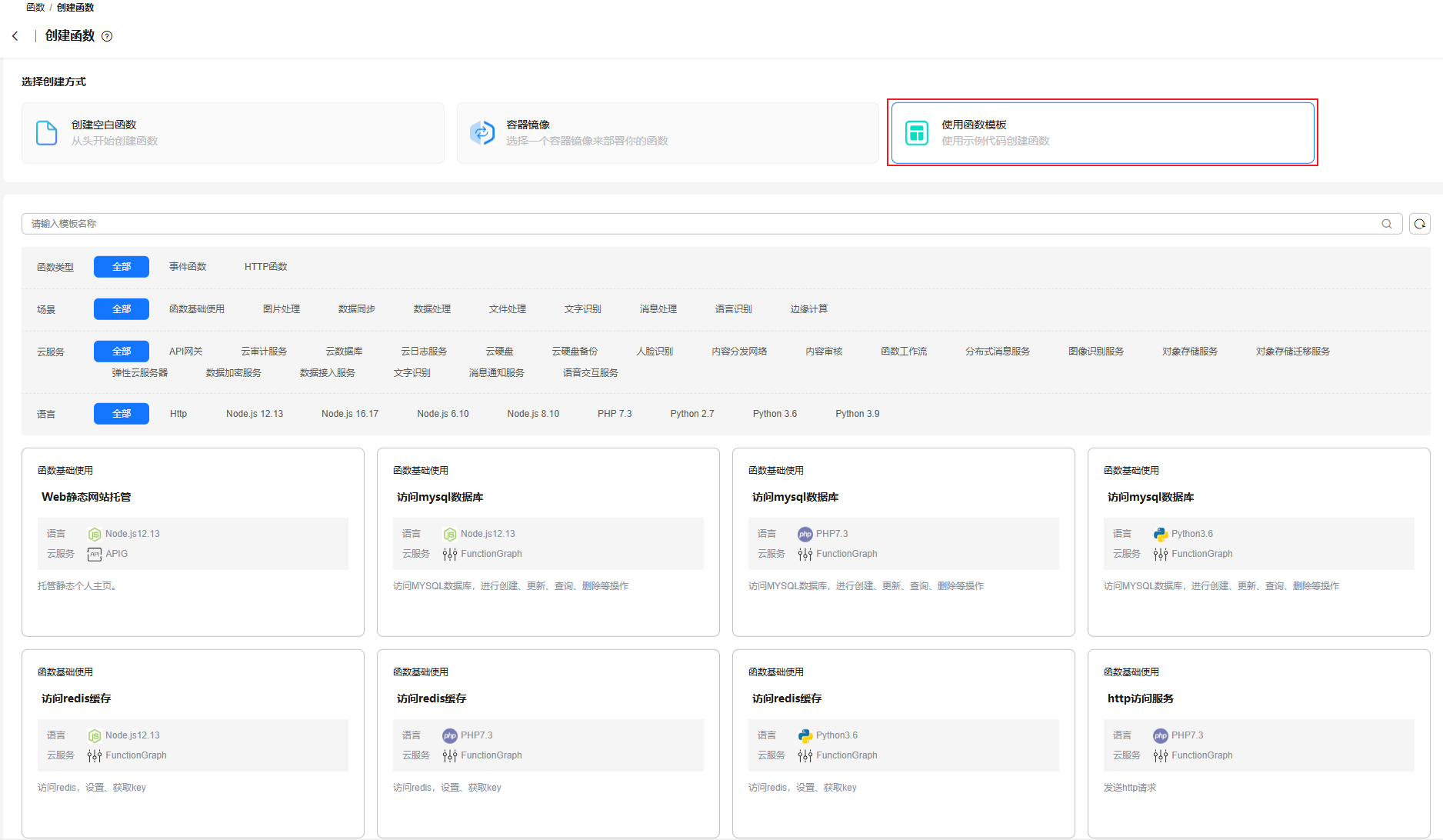Select Python 3.9 language filter
Screen dimensions: 1443x840
click(x=857, y=414)
